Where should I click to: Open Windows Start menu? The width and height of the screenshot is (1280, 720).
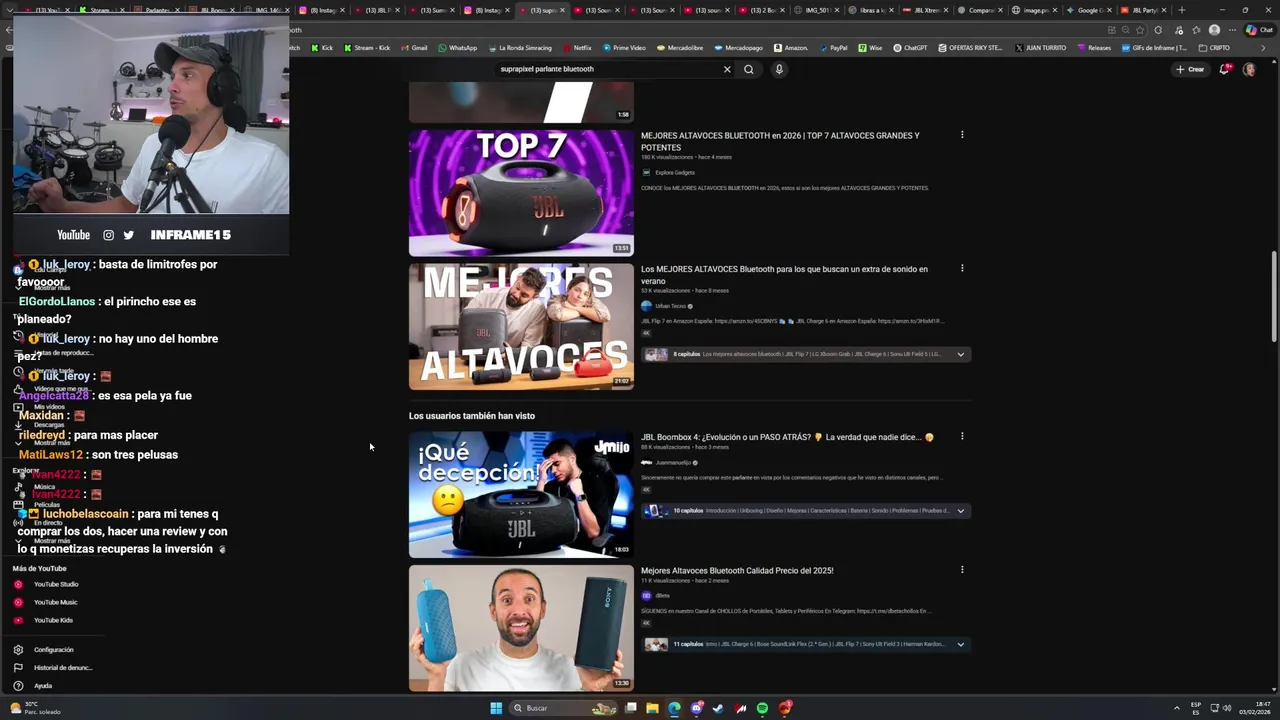coord(496,708)
